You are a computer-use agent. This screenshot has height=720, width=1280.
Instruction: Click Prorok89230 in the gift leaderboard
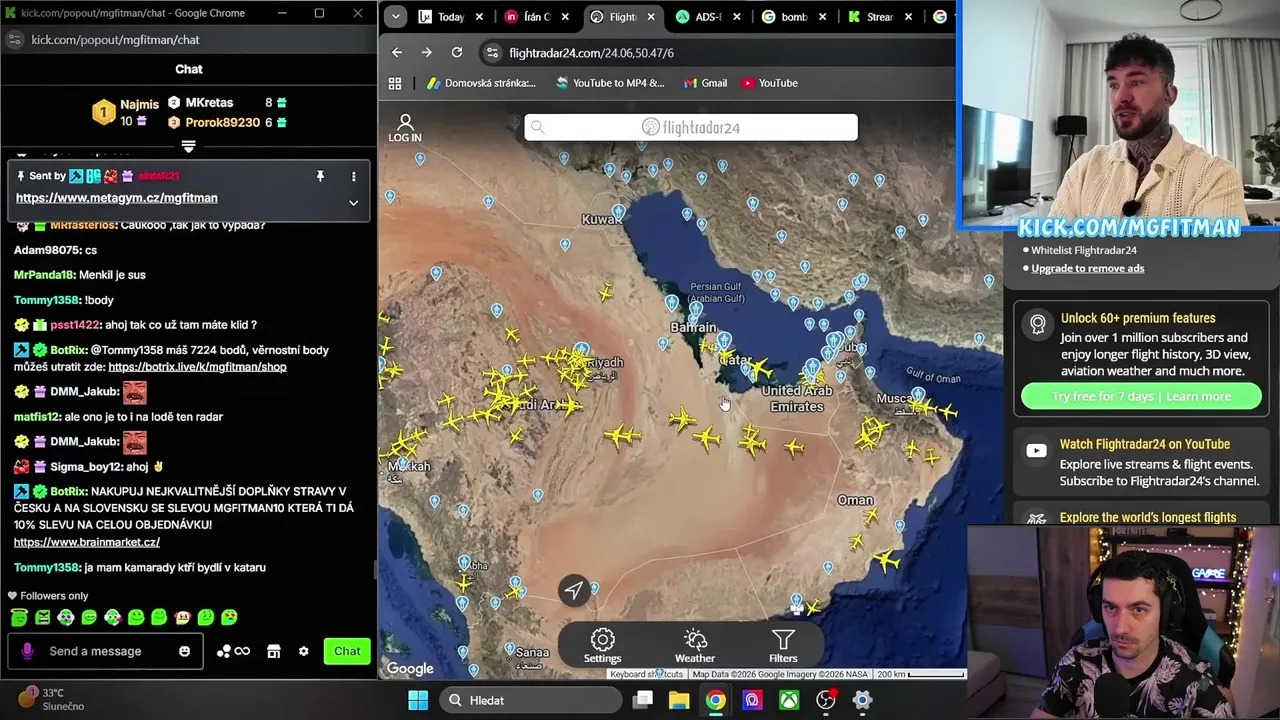222,122
